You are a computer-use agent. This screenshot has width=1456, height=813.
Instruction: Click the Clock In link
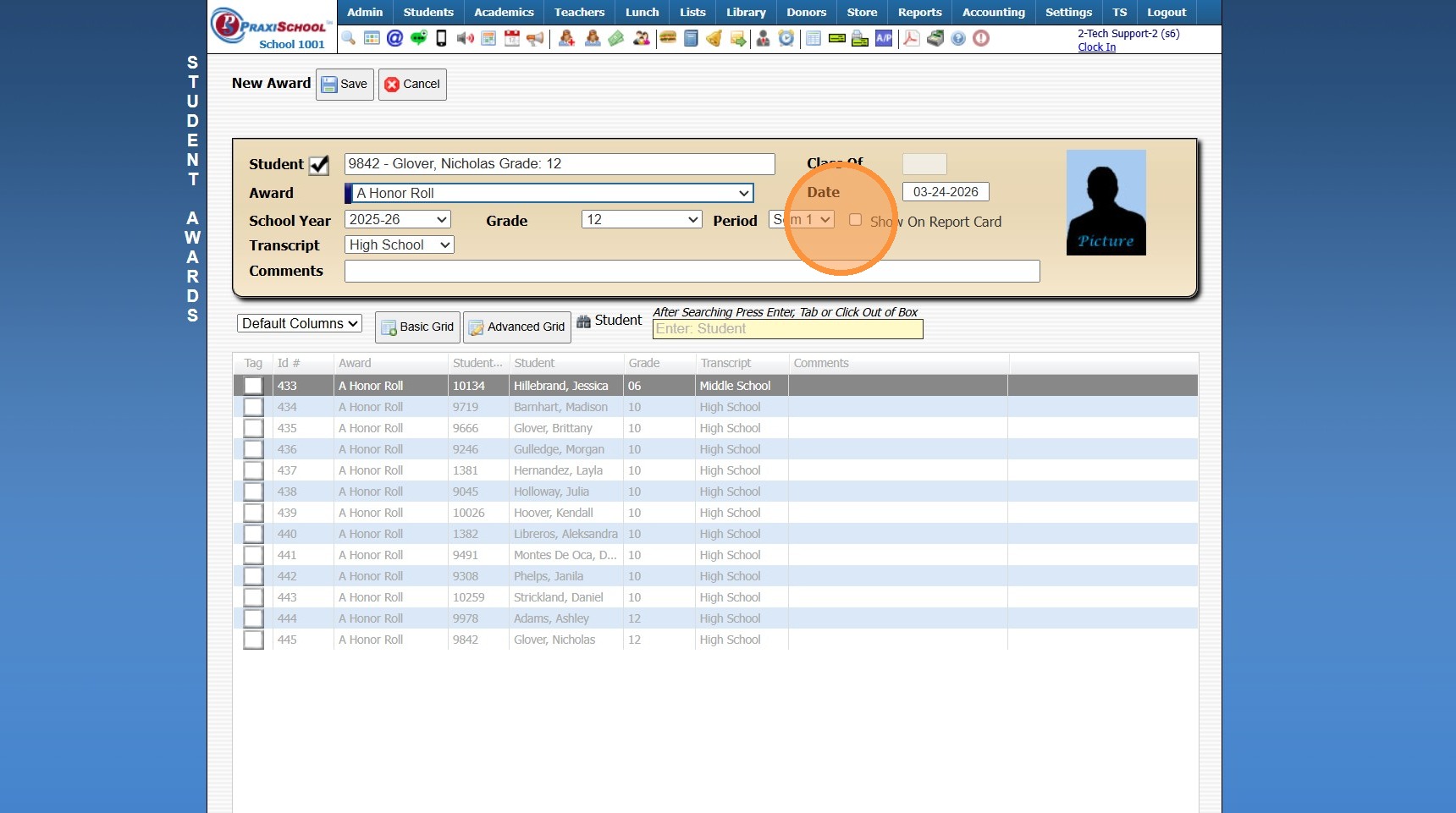pos(1097,47)
